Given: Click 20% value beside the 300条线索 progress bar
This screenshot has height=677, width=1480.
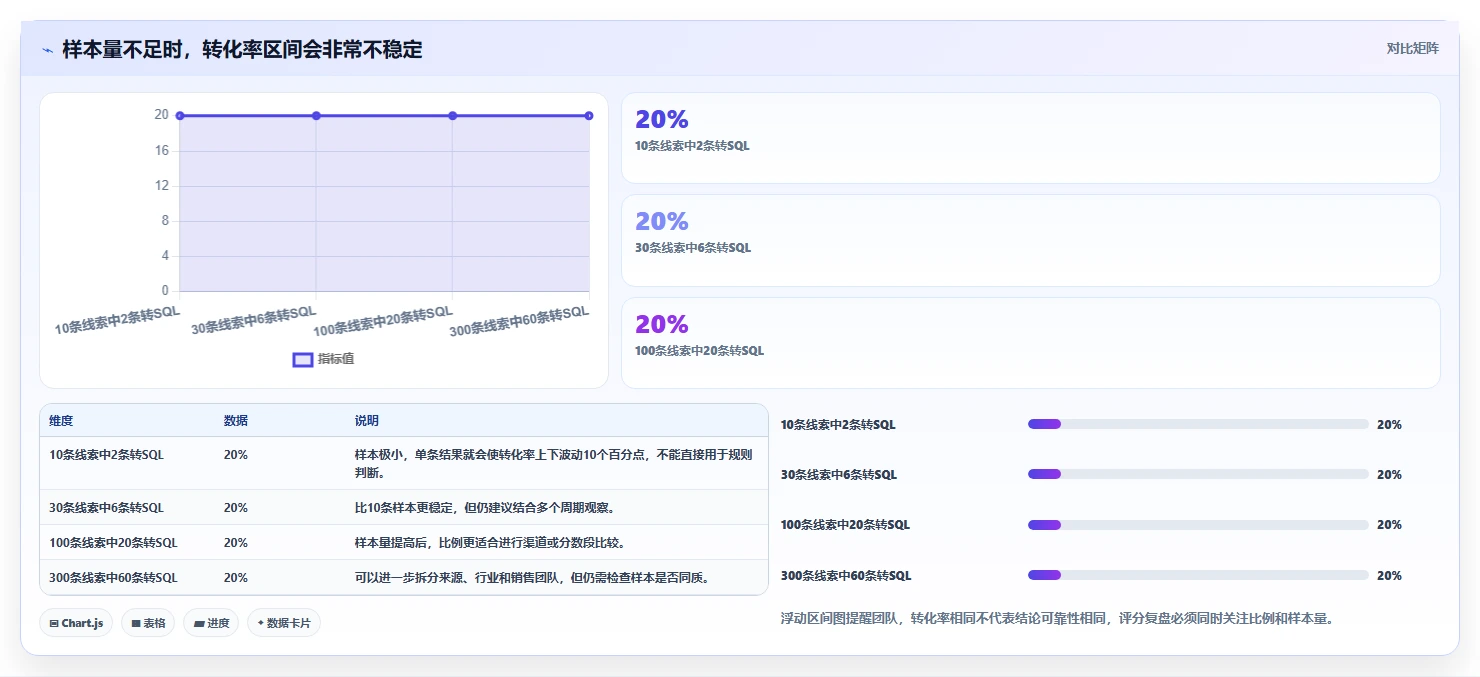Looking at the screenshot, I should [1389, 576].
